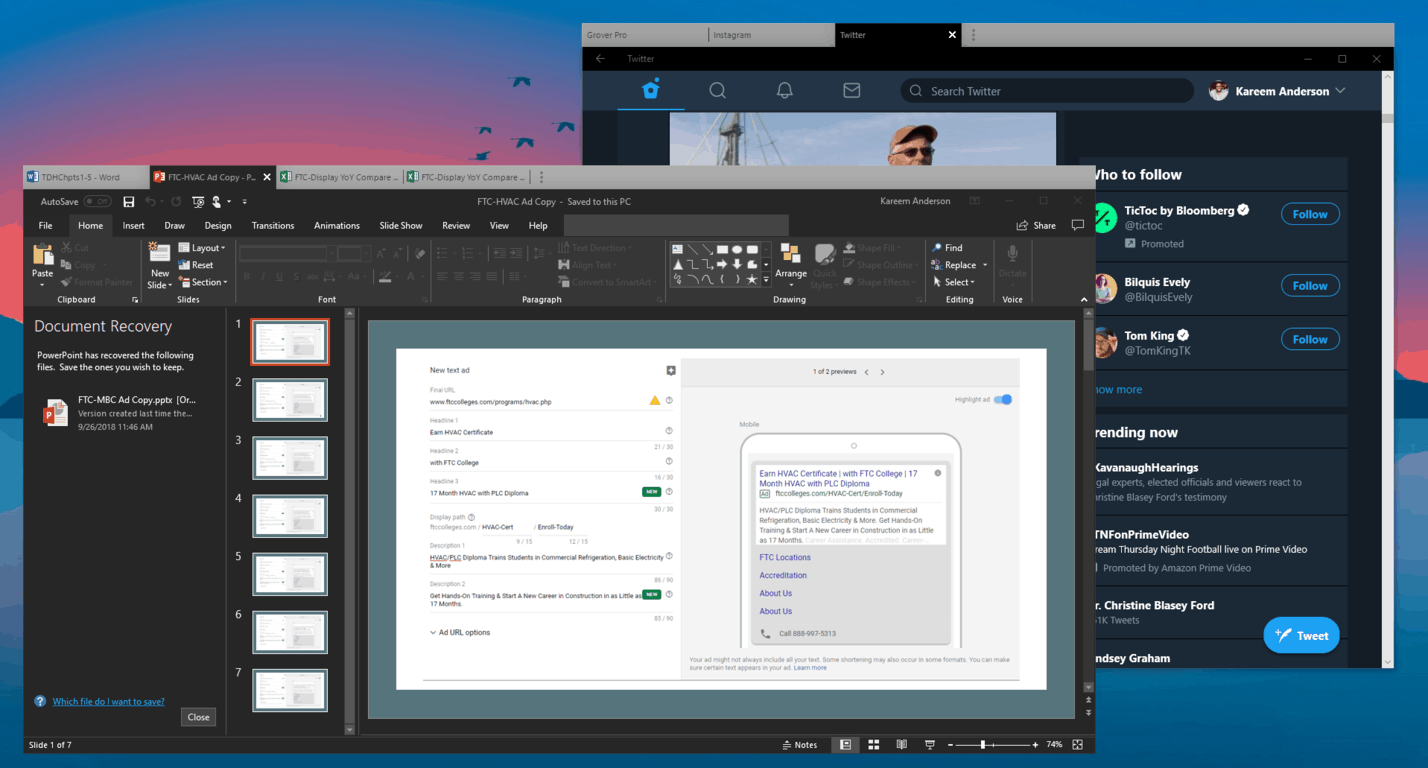Open Layout dropdown in Slides group
Viewport: 1428px width, 768px height.
click(x=202, y=248)
